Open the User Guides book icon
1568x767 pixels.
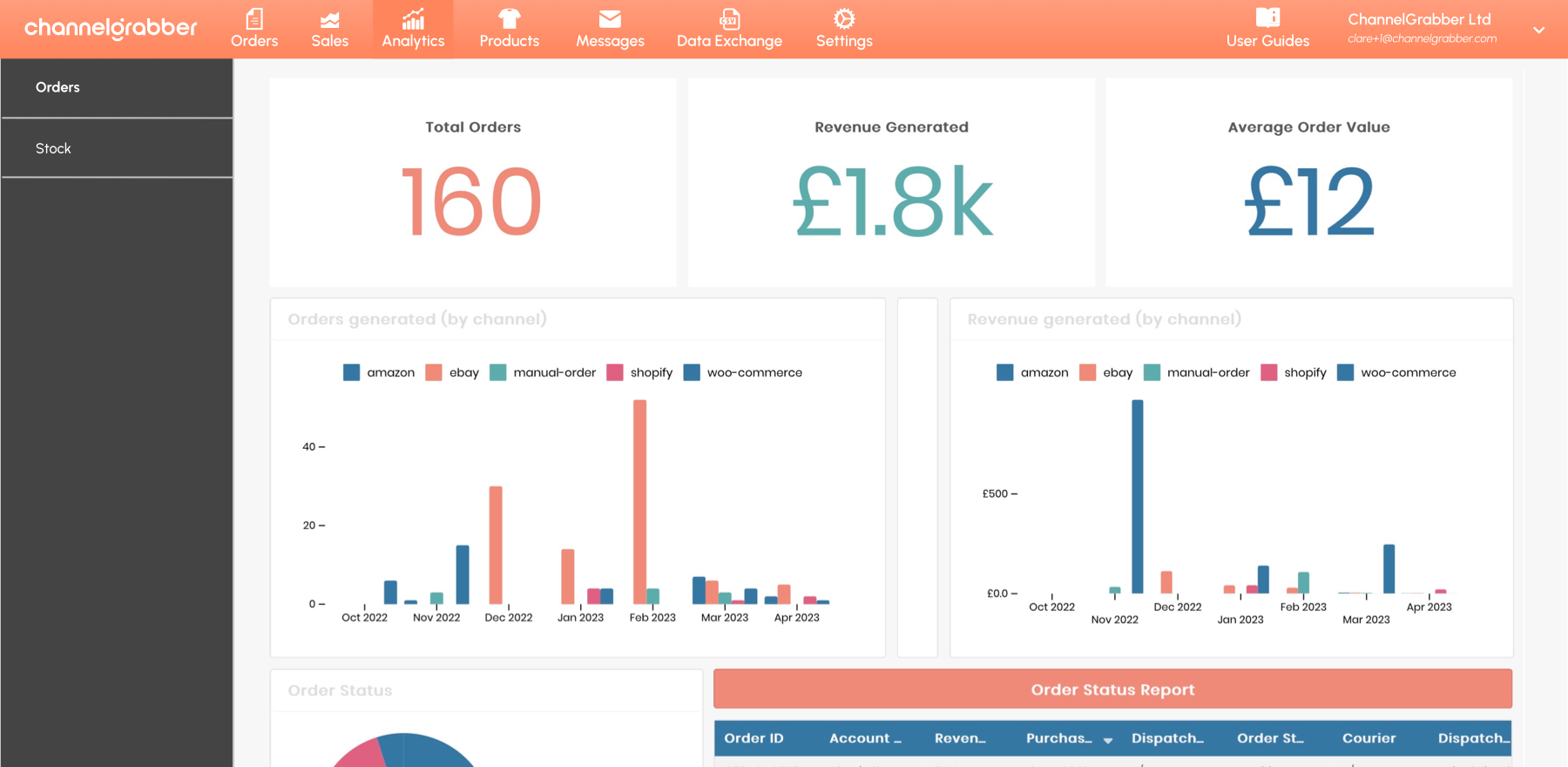[x=1267, y=17]
